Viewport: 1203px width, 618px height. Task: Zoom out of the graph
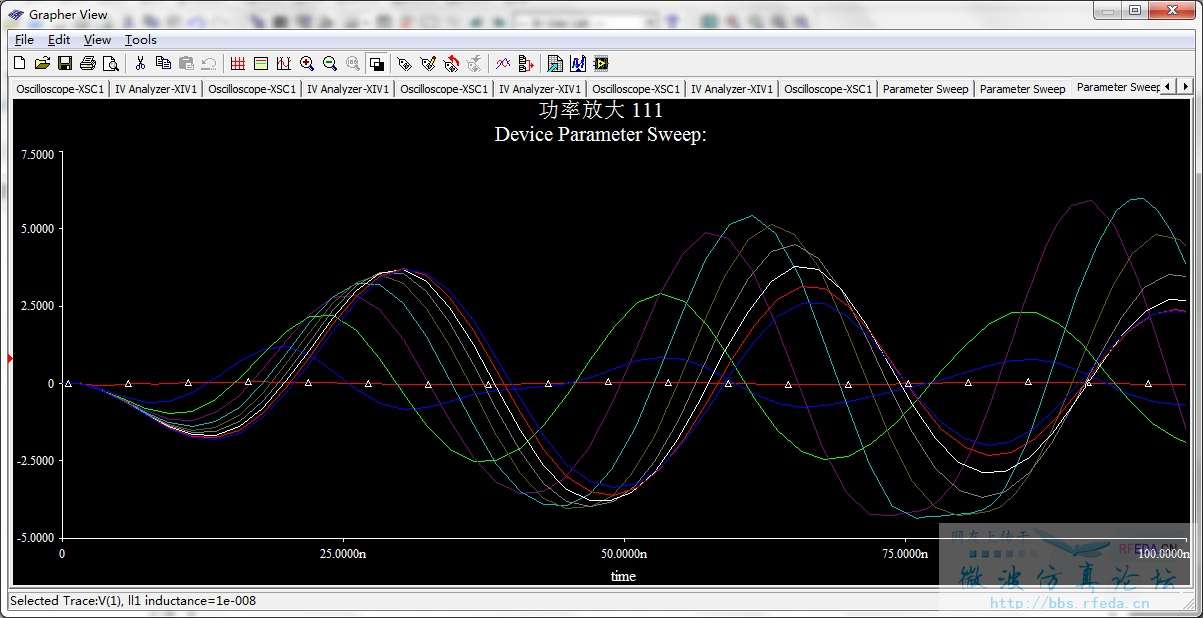click(x=330, y=63)
